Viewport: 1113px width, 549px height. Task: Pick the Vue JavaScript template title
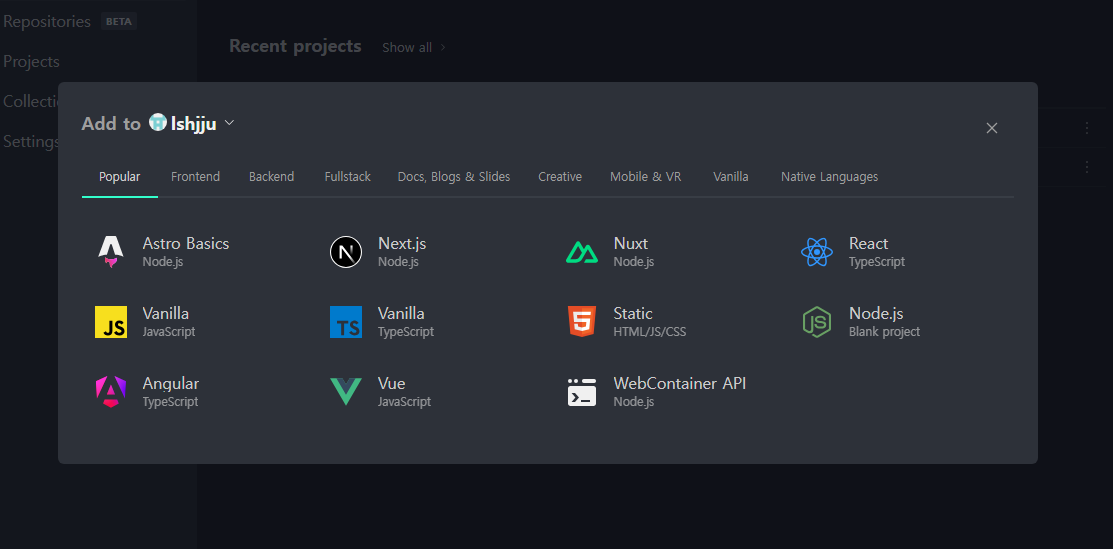391,384
